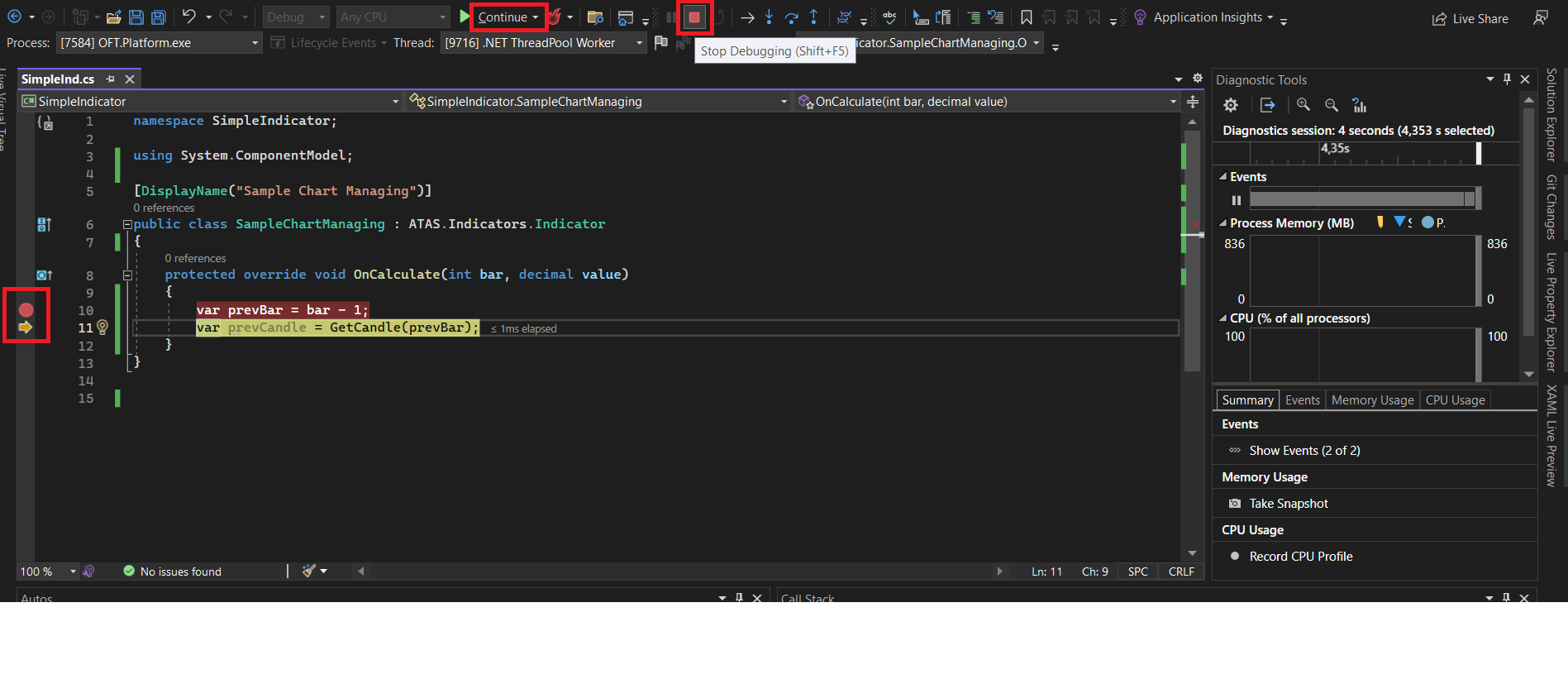Click the diagnostics timeline selection handle

(x=1479, y=153)
